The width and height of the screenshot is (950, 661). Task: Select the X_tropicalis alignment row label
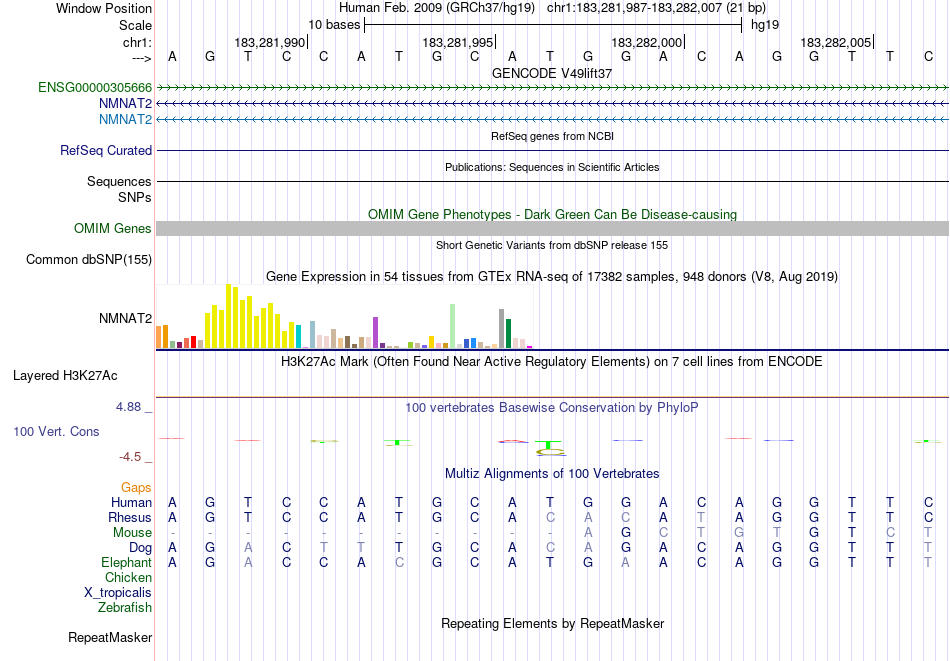tap(118, 593)
